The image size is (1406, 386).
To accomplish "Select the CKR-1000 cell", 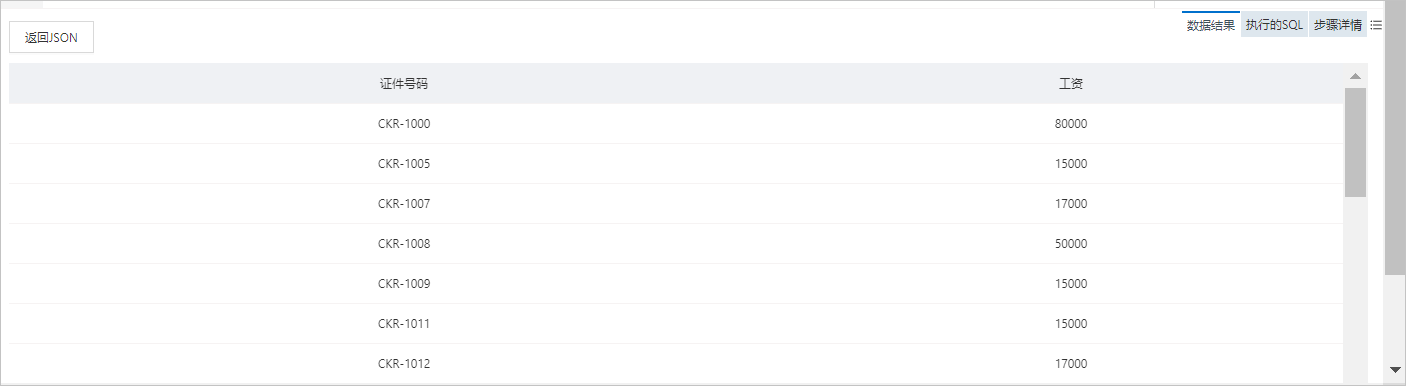I will click(x=404, y=124).
